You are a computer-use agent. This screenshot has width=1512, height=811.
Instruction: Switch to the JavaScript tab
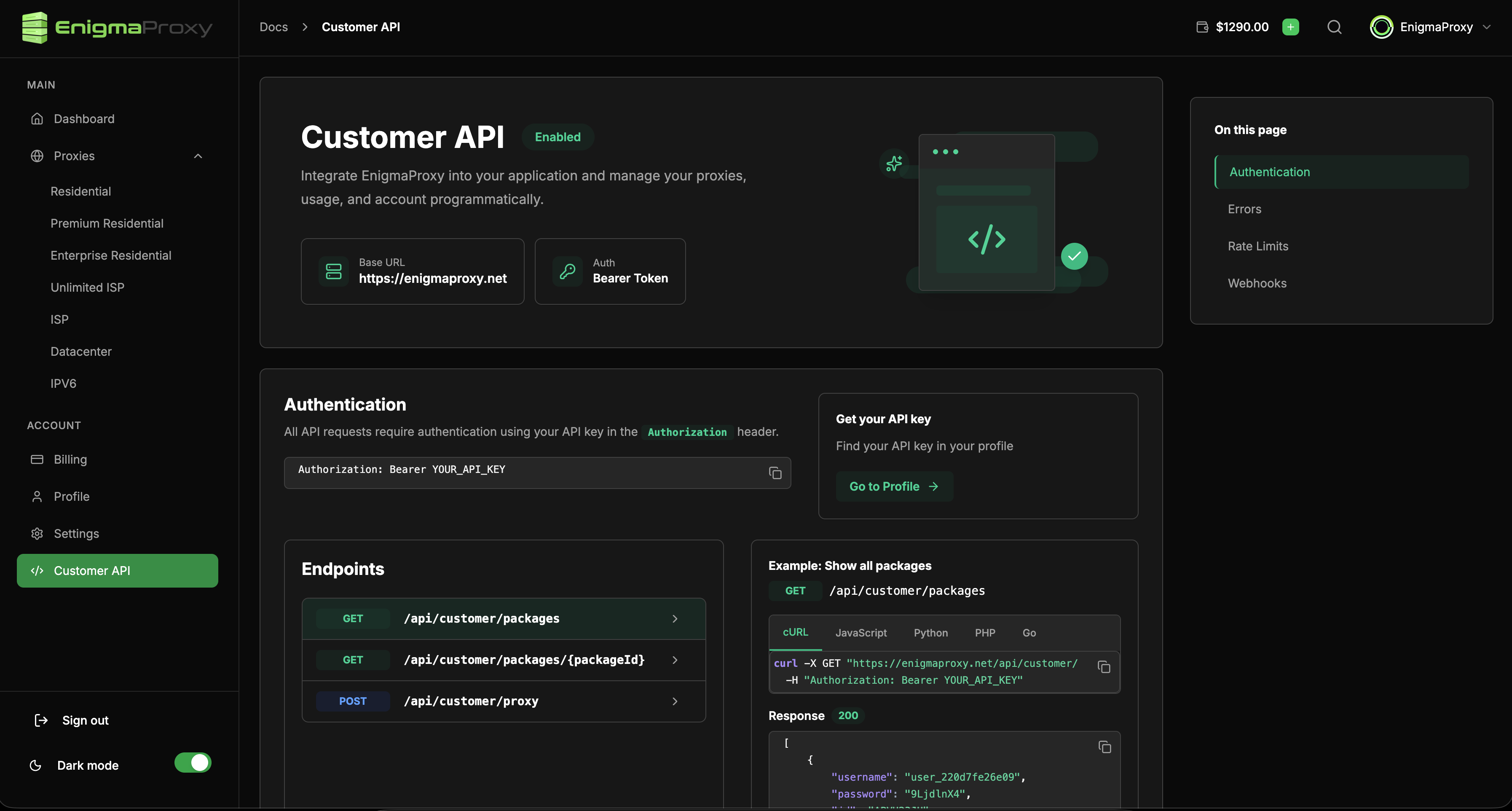click(x=861, y=632)
